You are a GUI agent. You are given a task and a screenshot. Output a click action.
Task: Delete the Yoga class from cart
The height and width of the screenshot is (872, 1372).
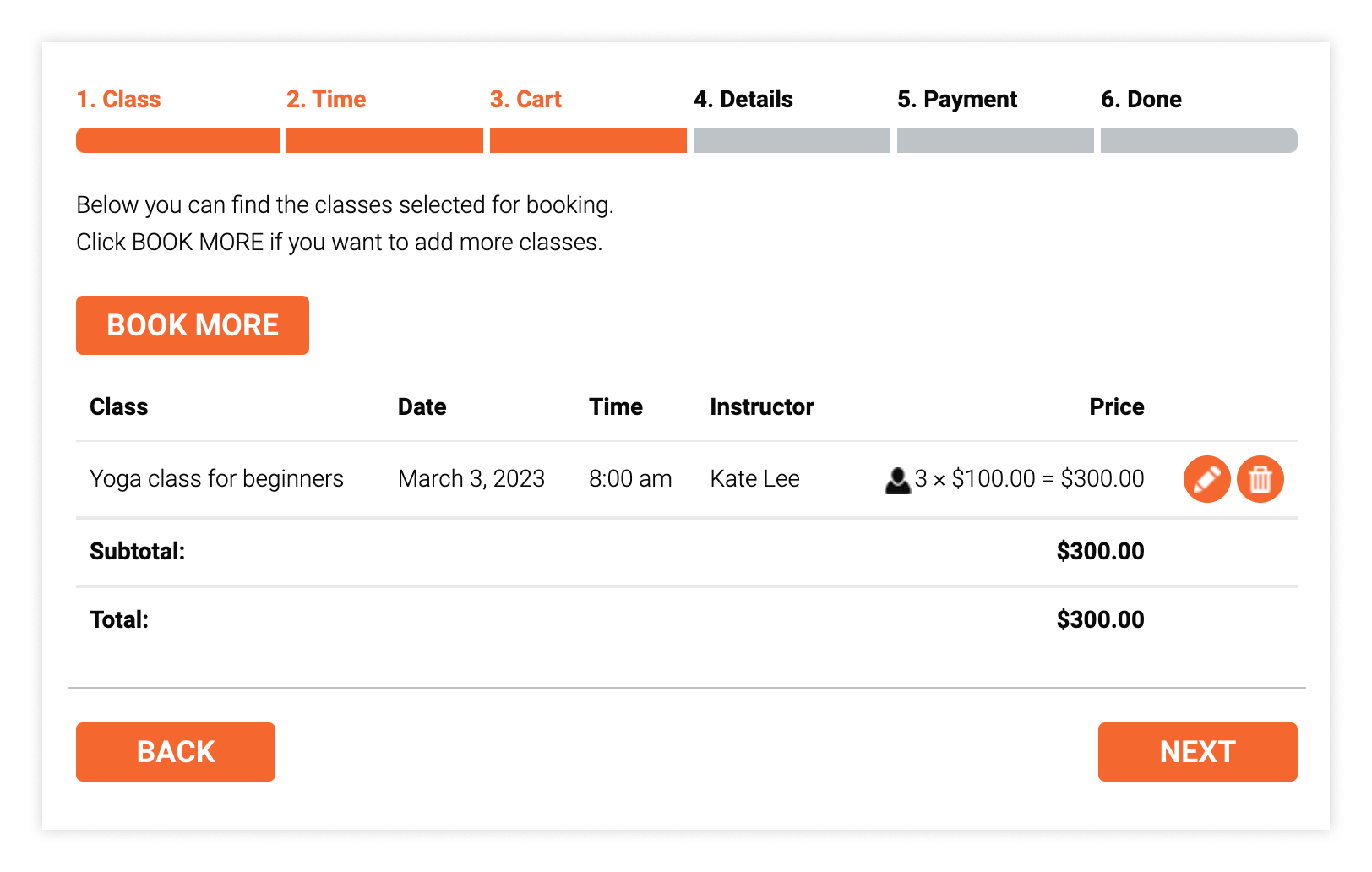click(x=1260, y=479)
